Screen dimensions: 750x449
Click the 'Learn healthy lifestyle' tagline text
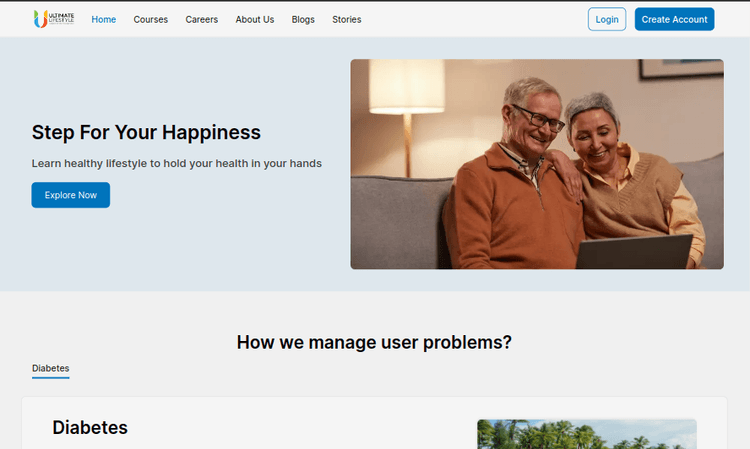[x=176, y=164]
